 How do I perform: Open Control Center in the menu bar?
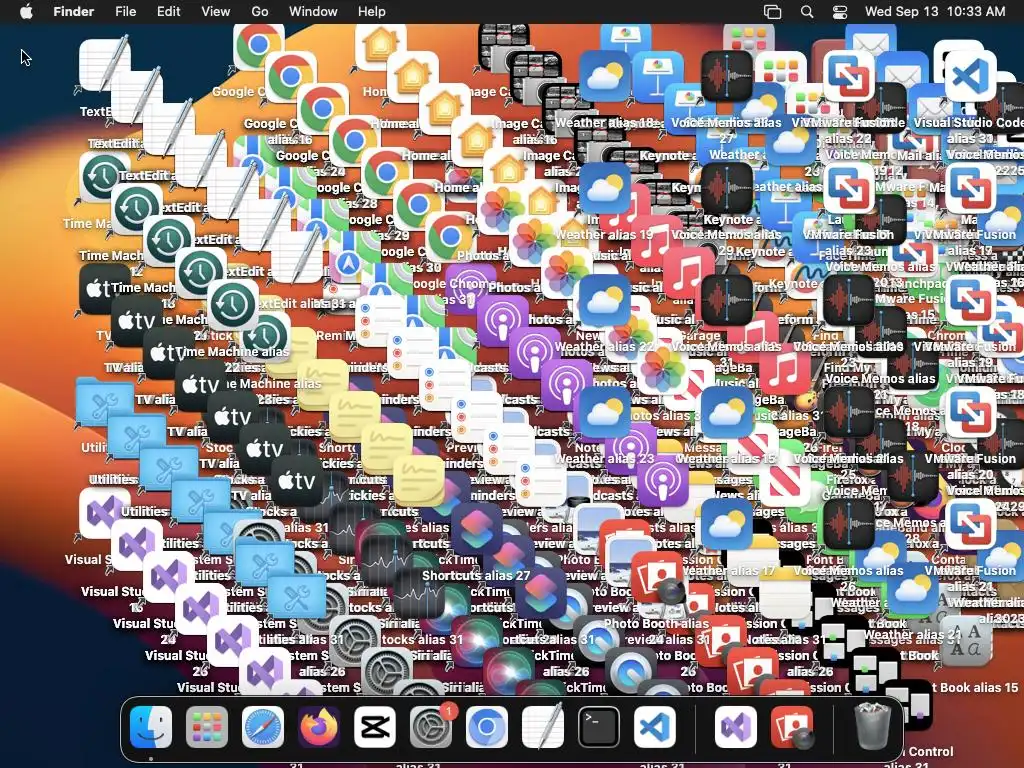click(840, 12)
